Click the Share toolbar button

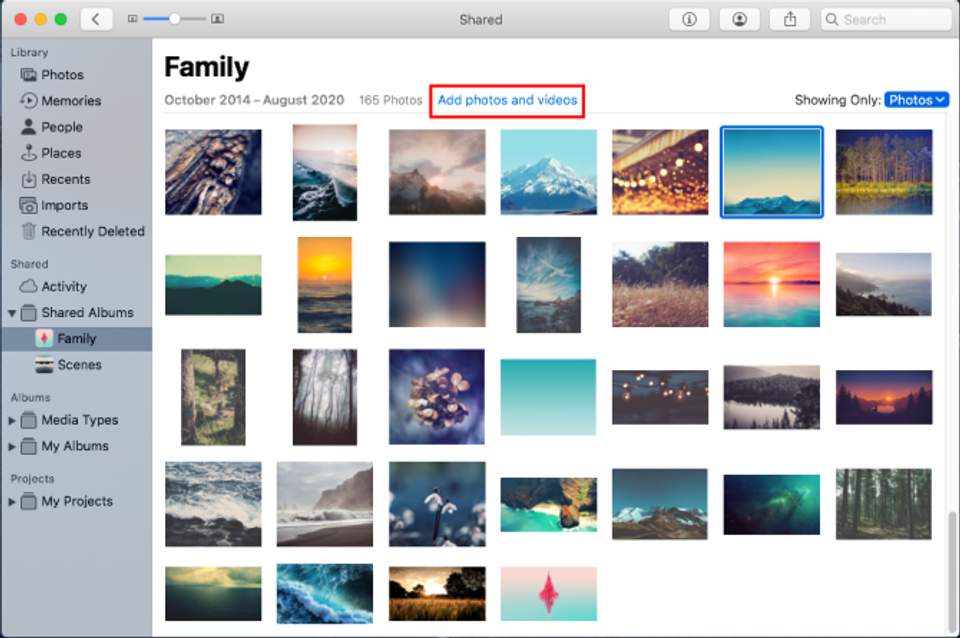[790, 20]
